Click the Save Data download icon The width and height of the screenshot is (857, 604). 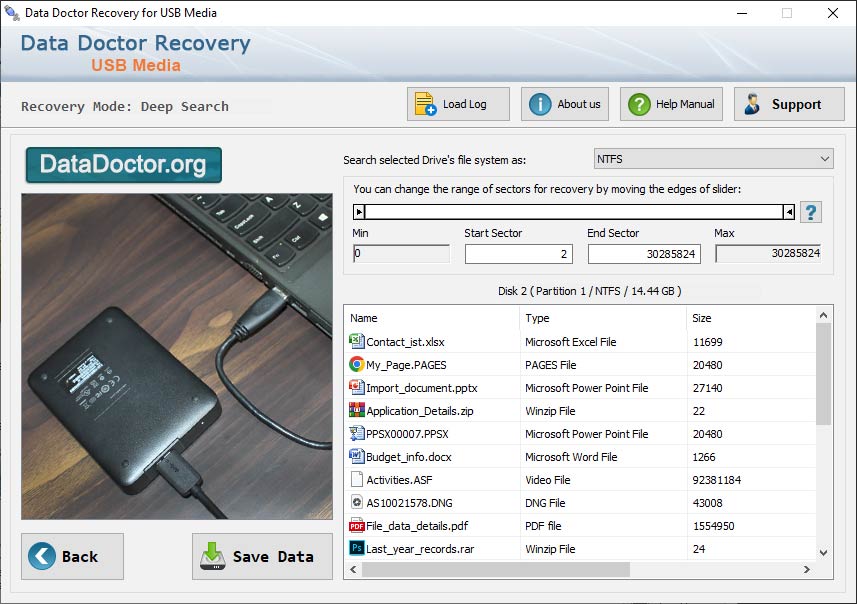(213, 556)
